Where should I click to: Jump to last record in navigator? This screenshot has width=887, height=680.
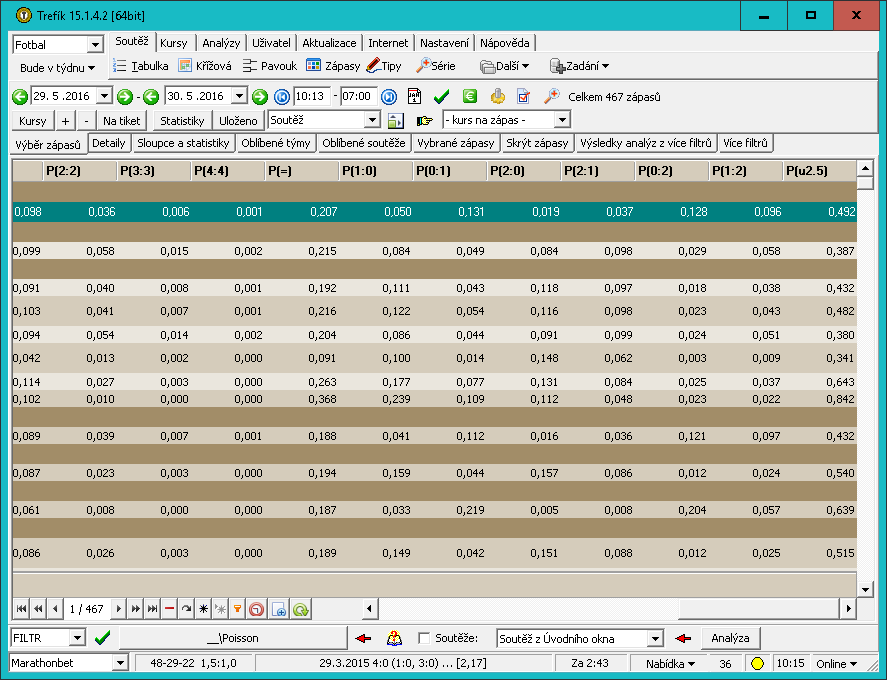153,609
